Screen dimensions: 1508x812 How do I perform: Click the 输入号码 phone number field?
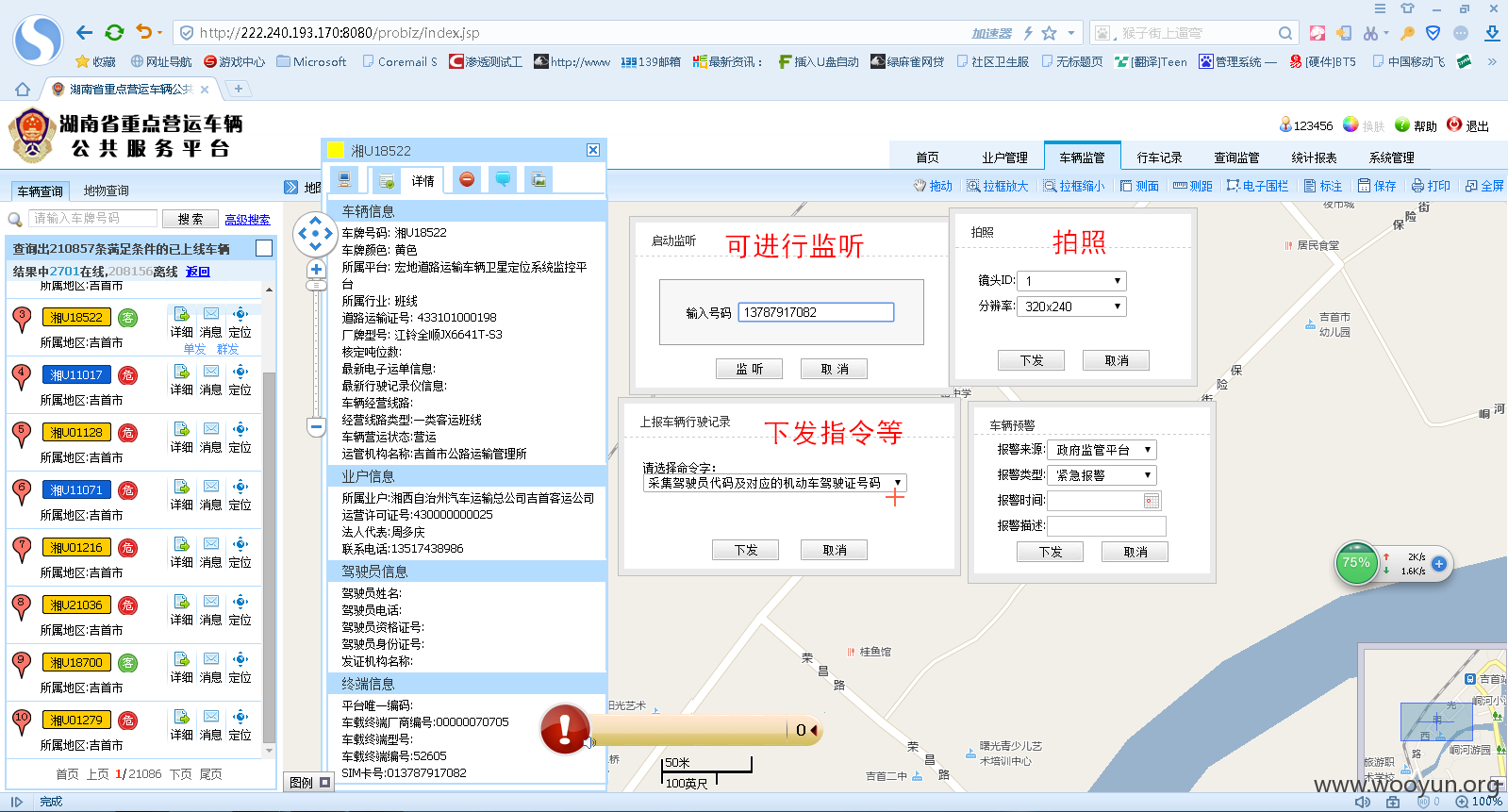816,312
